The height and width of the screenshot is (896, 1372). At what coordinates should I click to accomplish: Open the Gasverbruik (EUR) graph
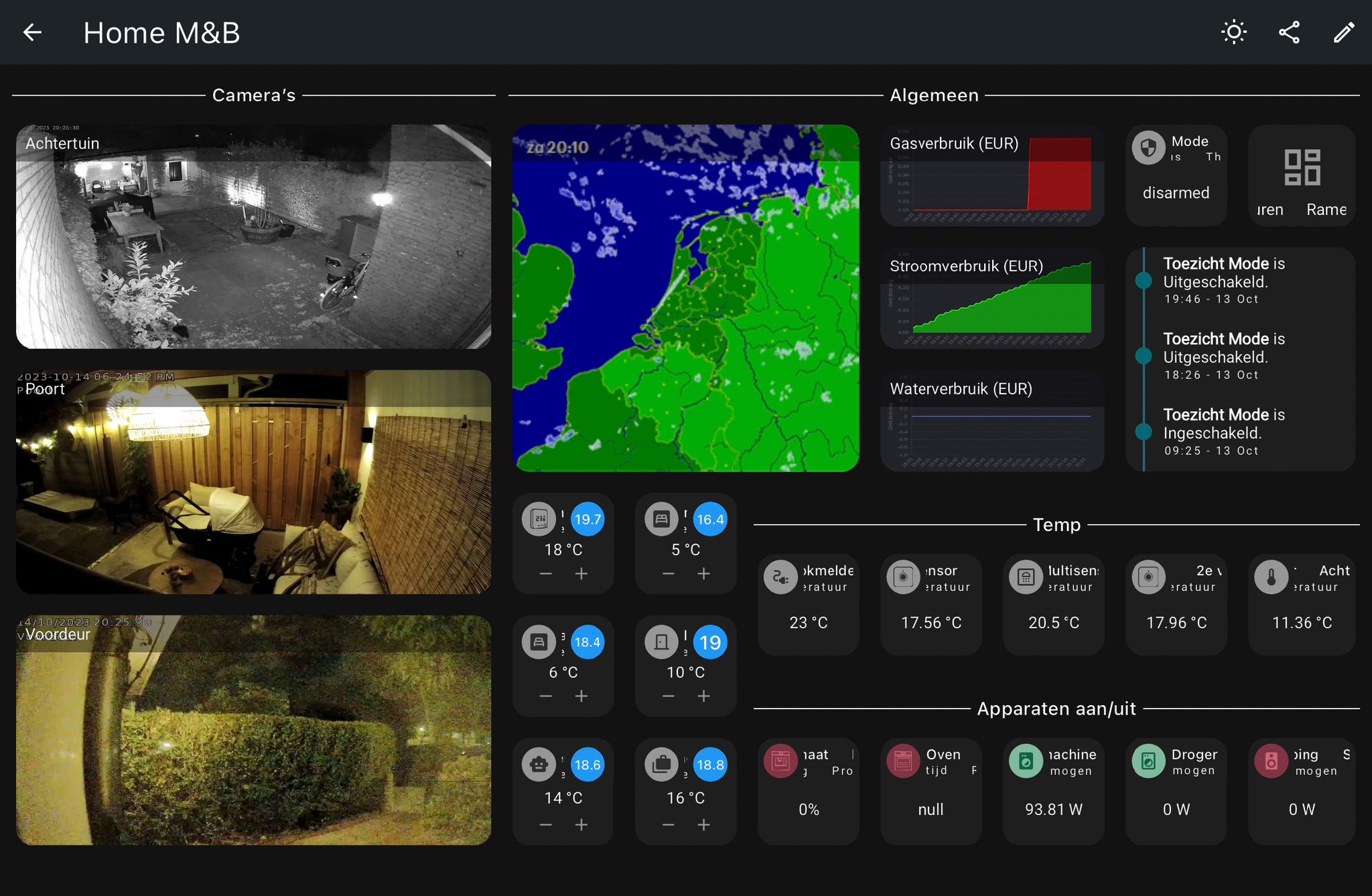[x=992, y=175]
